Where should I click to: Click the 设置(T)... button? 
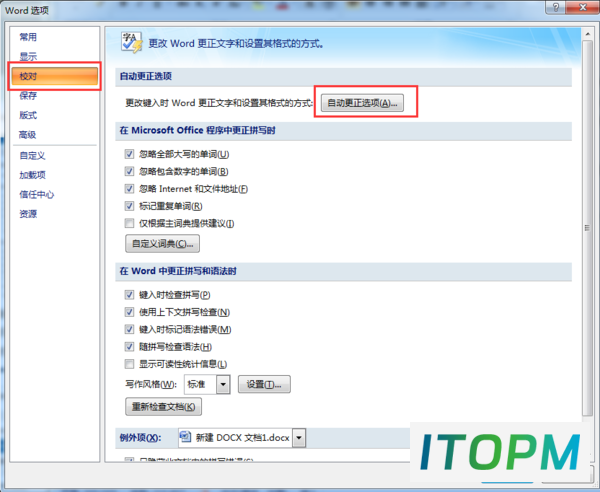[264, 384]
